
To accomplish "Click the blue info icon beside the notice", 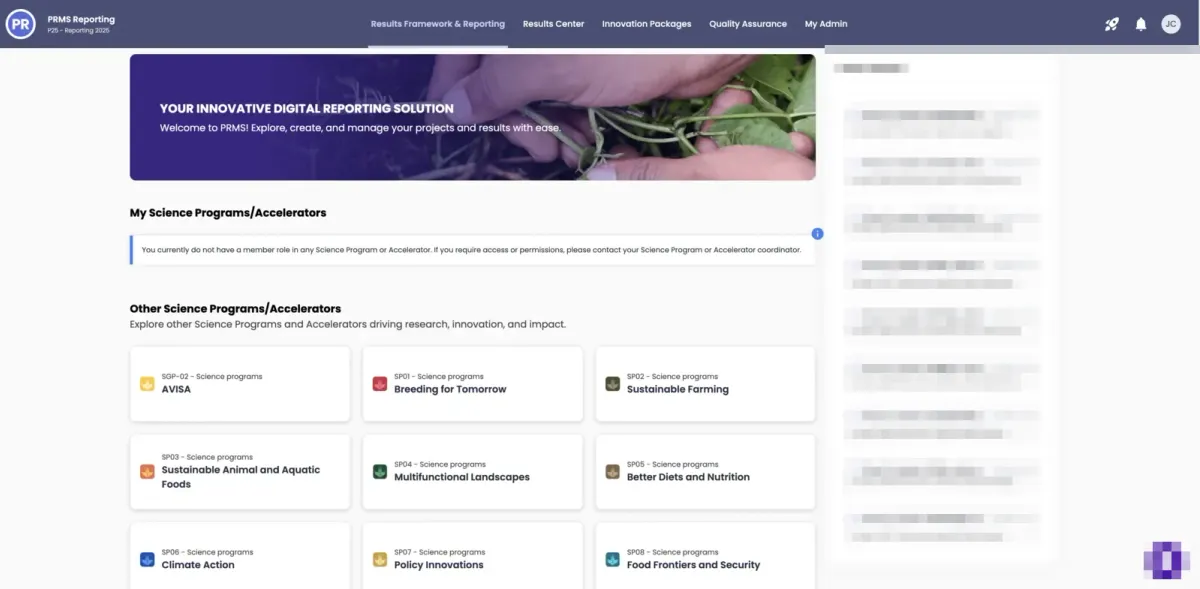I will pos(817,234).
